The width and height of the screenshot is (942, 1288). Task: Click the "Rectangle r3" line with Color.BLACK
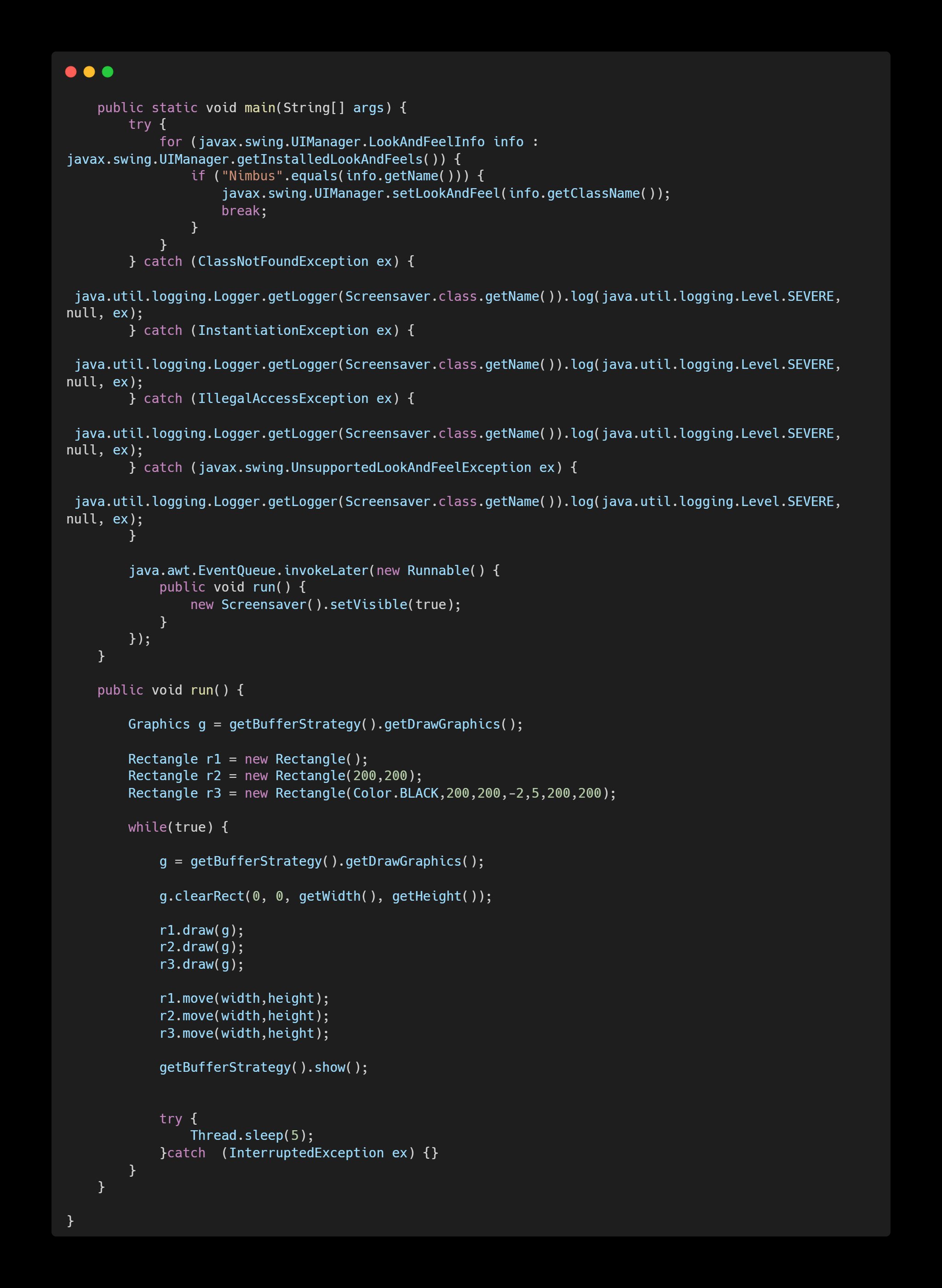(x=373, y=793)
